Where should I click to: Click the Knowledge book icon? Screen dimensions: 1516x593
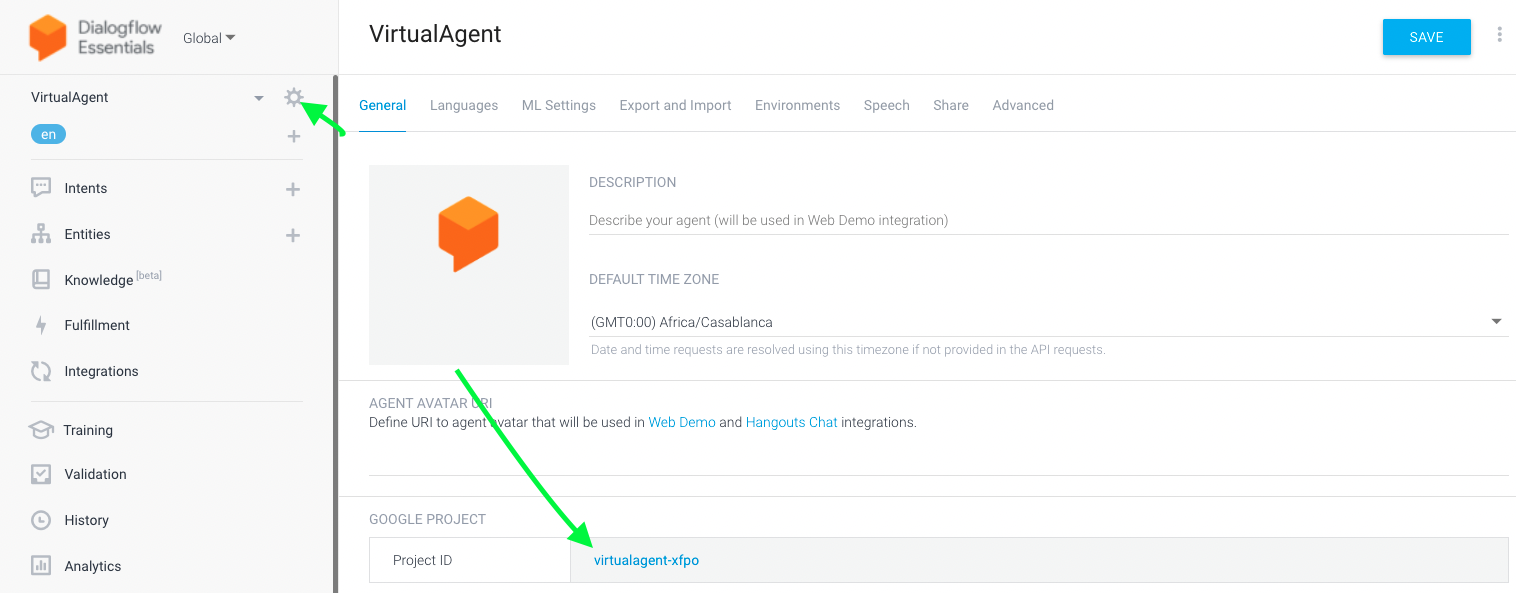(x=41, y=280)
